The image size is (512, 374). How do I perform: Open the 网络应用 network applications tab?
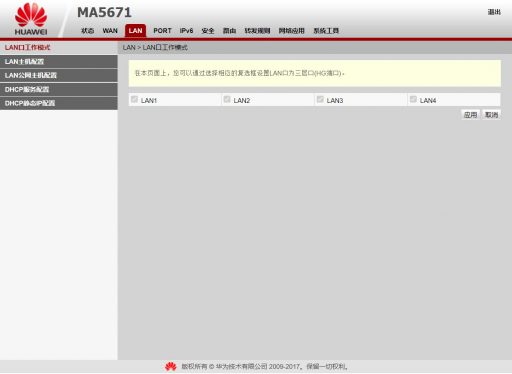pos(291,31)
